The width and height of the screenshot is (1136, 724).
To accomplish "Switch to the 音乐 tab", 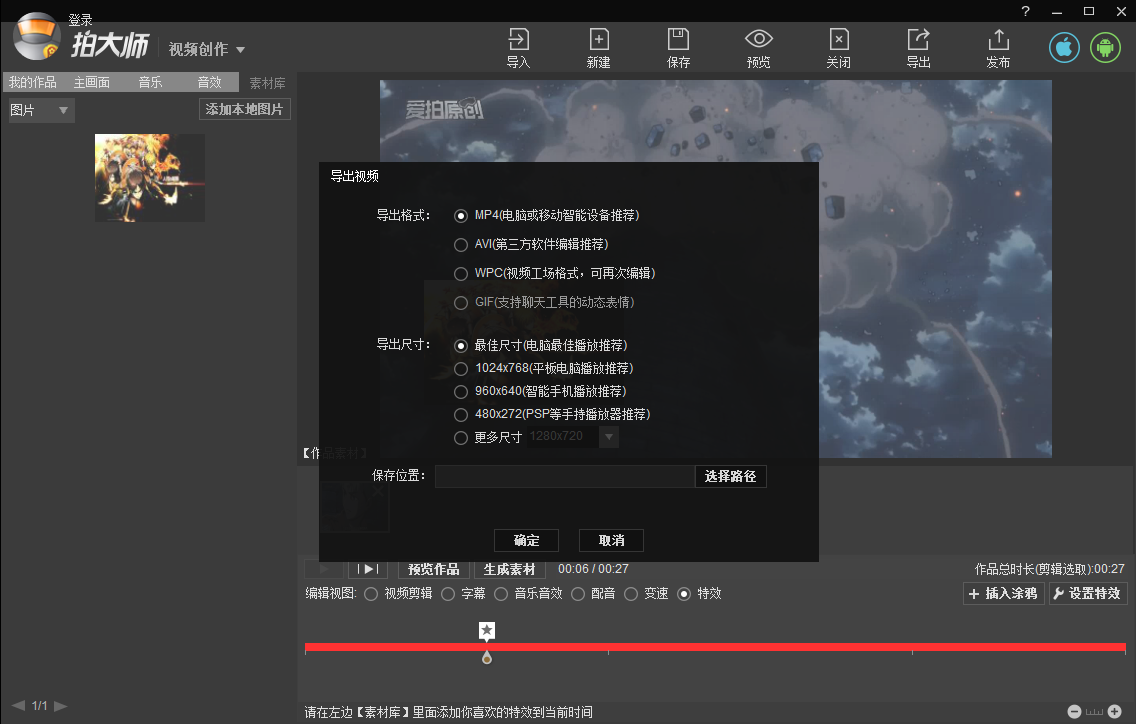I will coord(150,82).
